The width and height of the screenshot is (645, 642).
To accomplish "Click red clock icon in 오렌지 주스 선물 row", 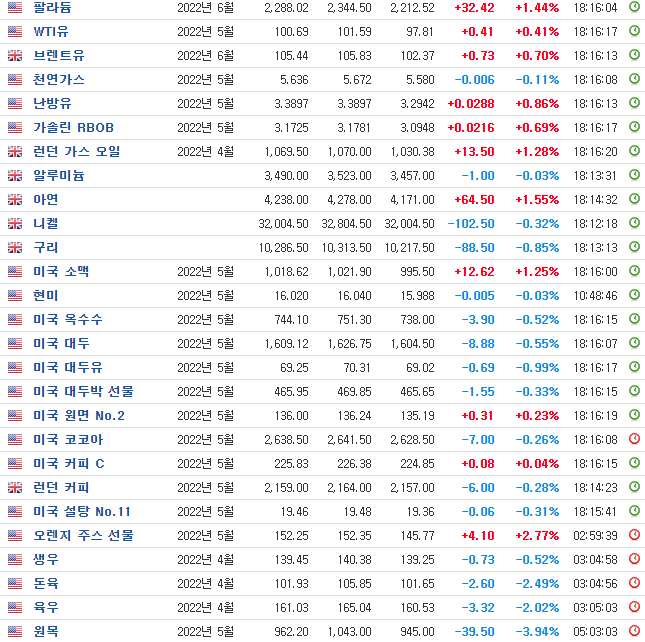I will 635,534.
